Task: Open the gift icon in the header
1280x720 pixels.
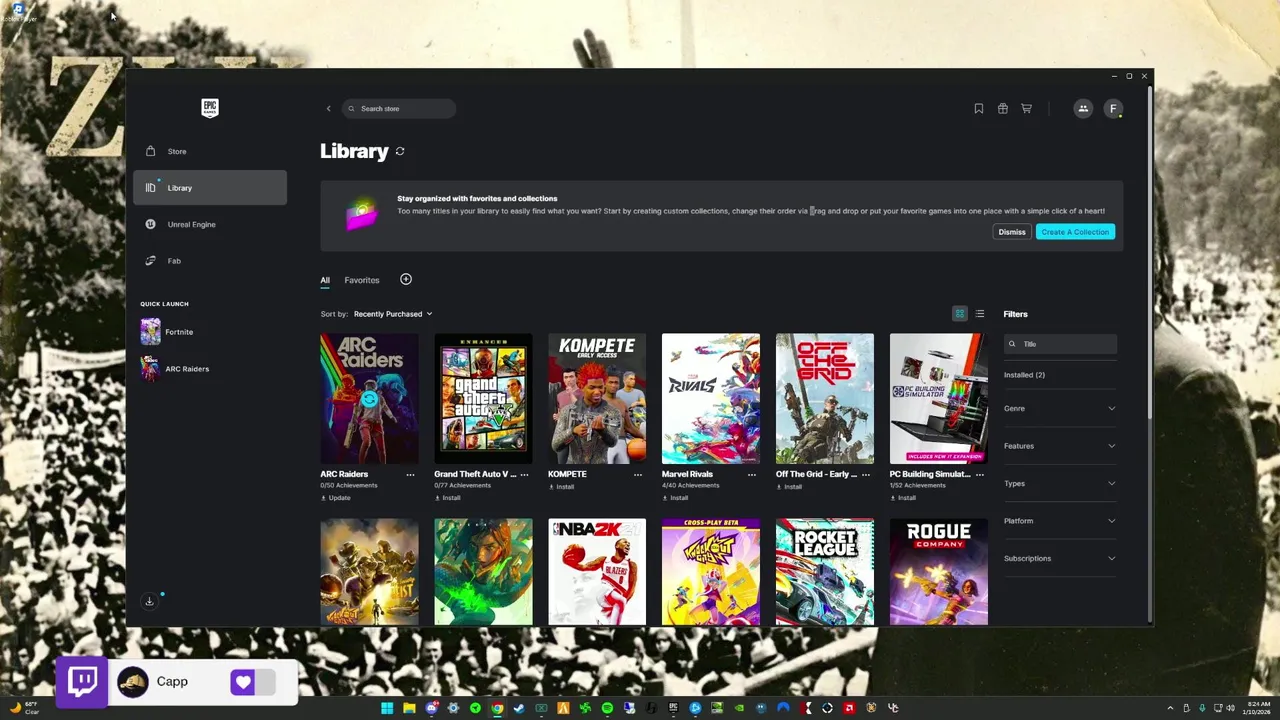Action: [x=1003, y=108]
